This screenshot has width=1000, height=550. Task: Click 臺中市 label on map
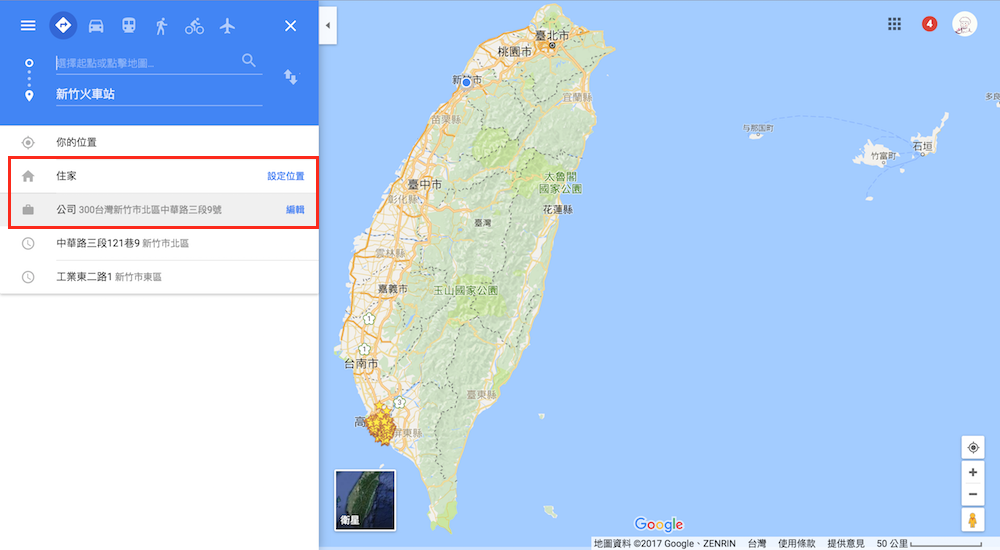(425, 184)
